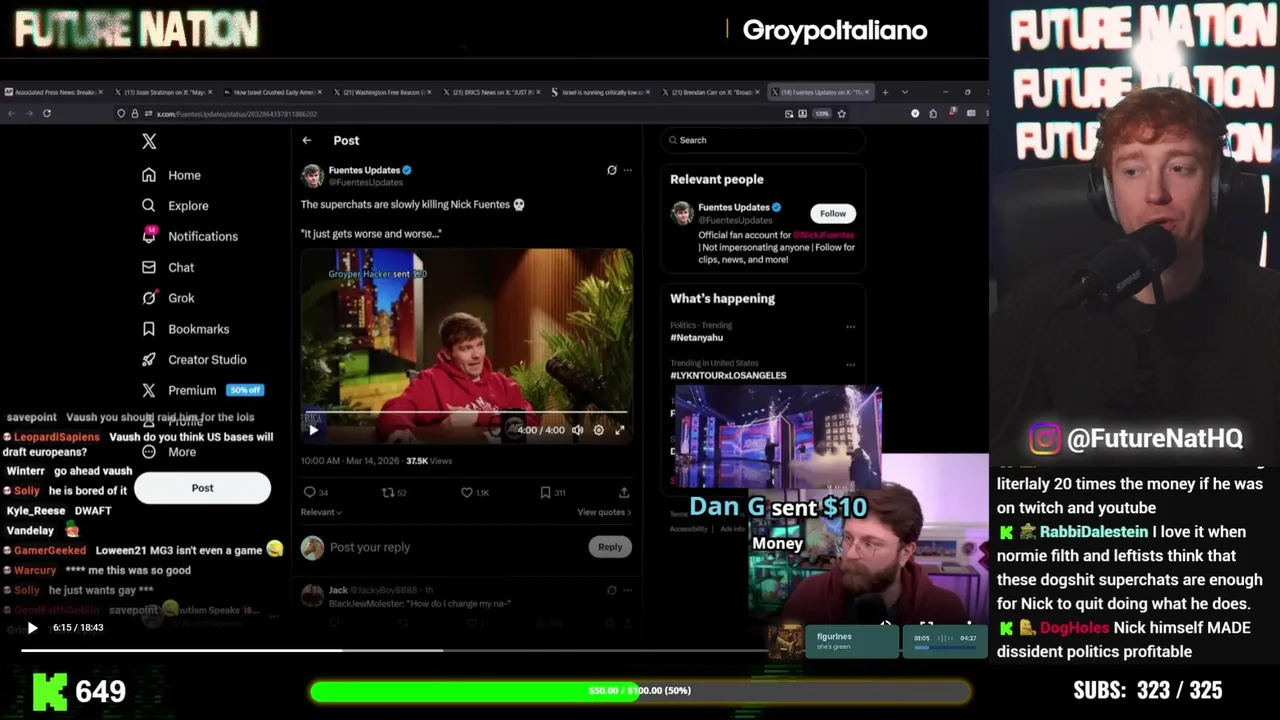
Task: Switch to the Brendan Carr on X tab
Action: point(711,92)
